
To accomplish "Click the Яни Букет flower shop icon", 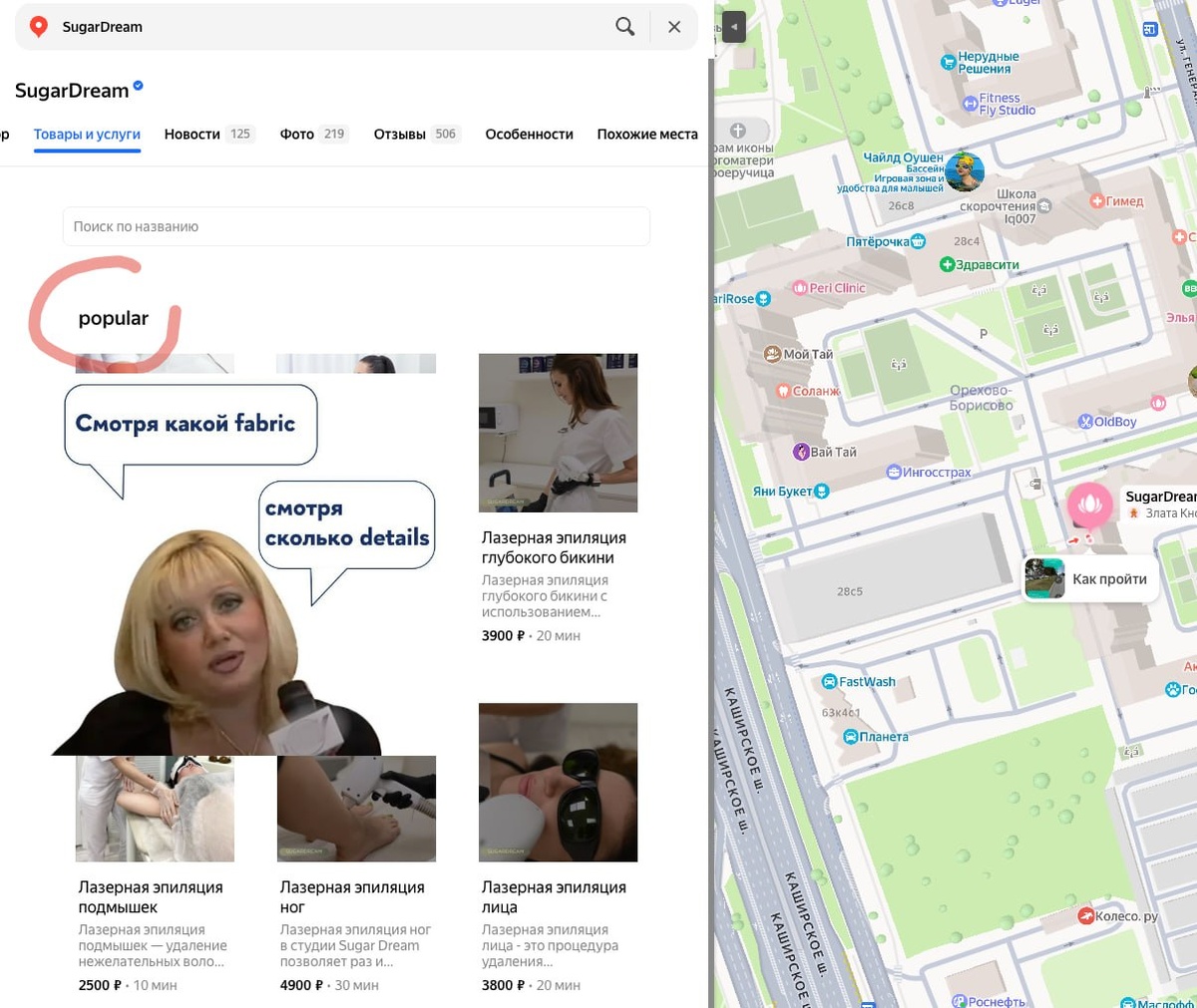I will pyautogui.click(x=822, y=491).
